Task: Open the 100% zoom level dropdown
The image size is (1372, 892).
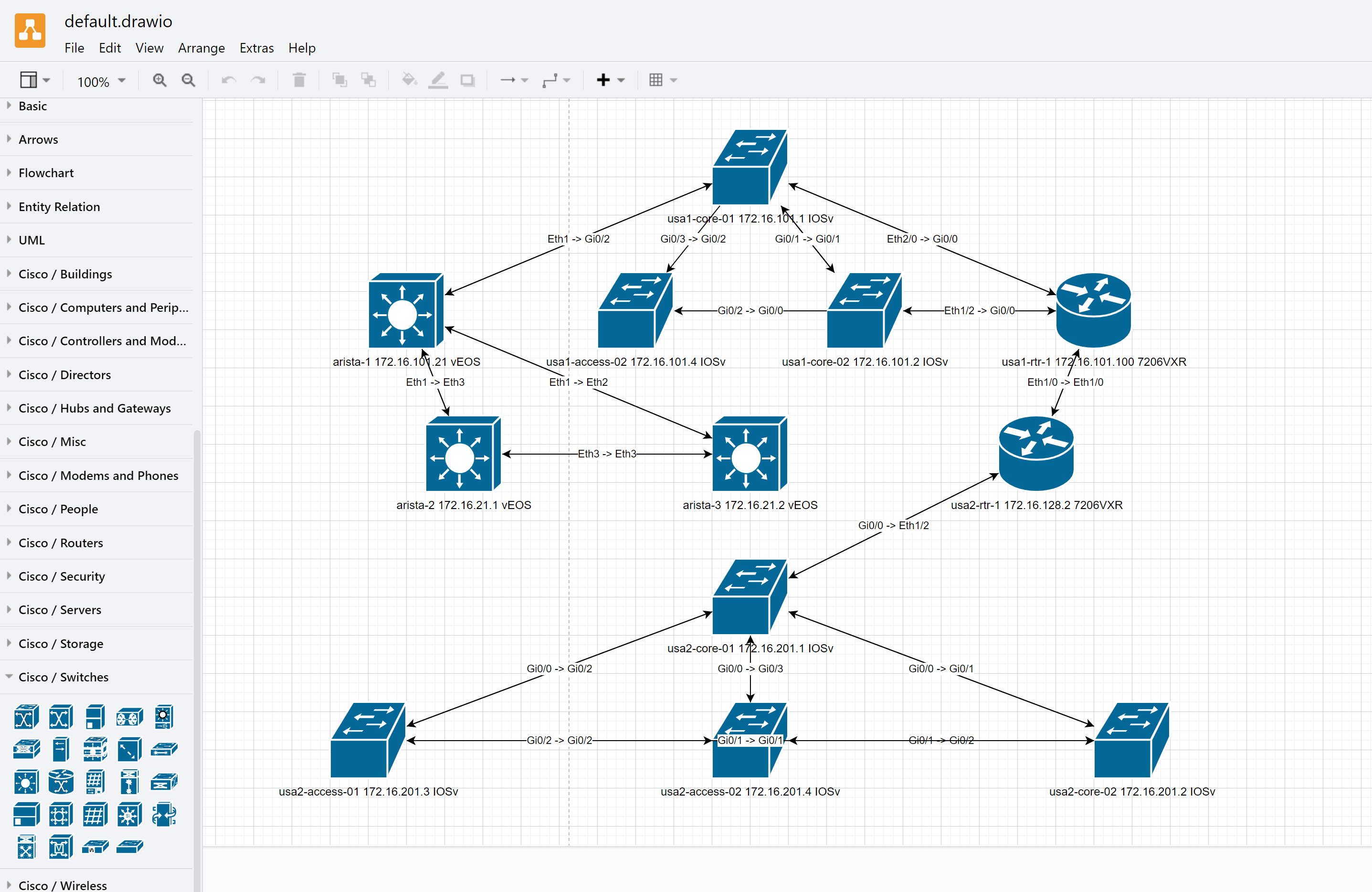Action: pyautogui.click(x=100, y=81)
